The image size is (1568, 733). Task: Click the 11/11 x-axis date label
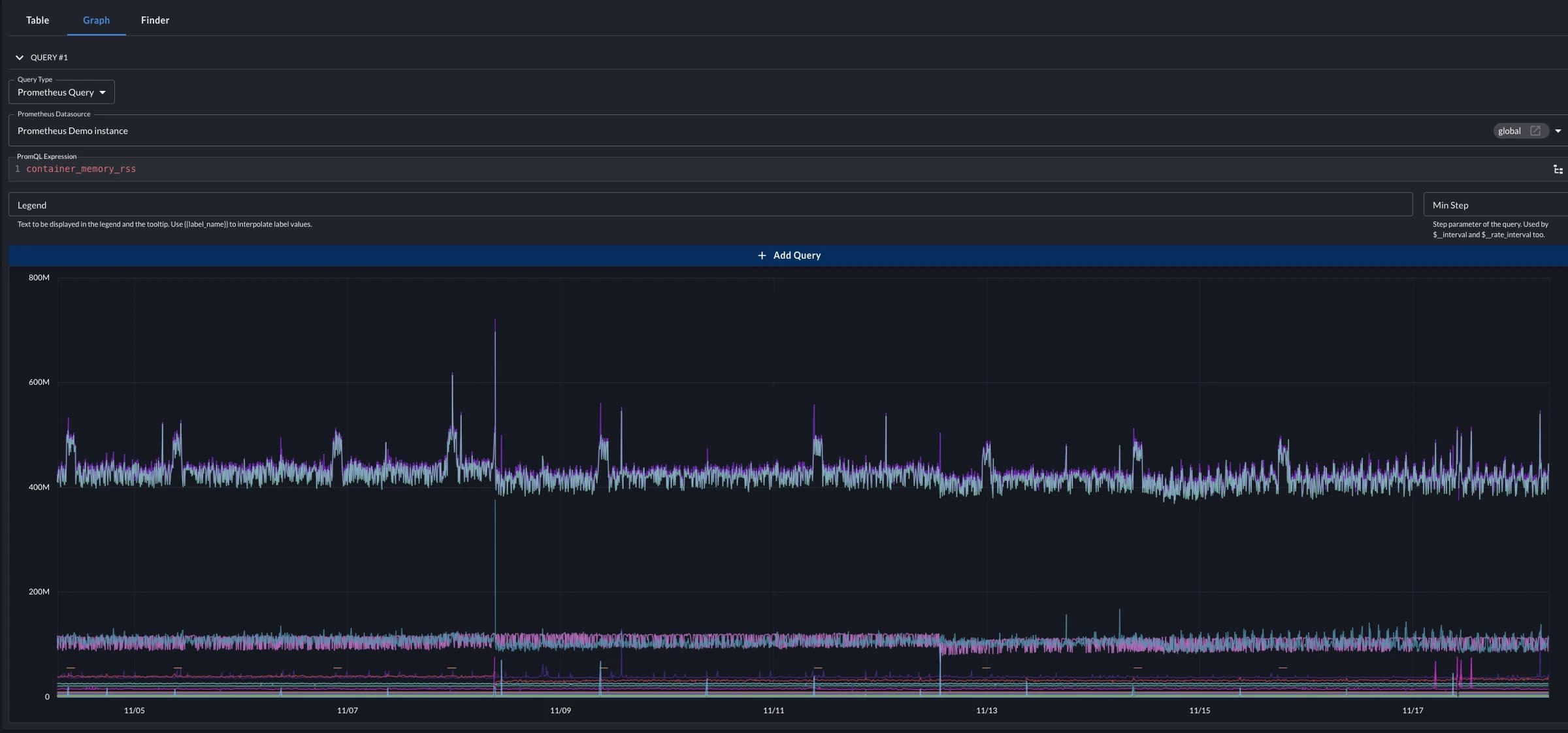774,710
